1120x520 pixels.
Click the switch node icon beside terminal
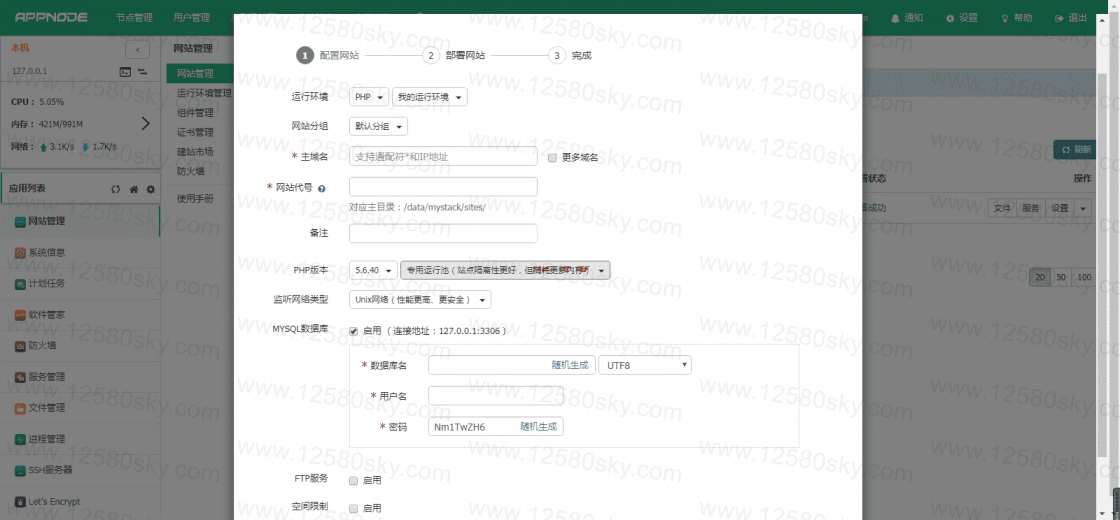tap(142, 71)
